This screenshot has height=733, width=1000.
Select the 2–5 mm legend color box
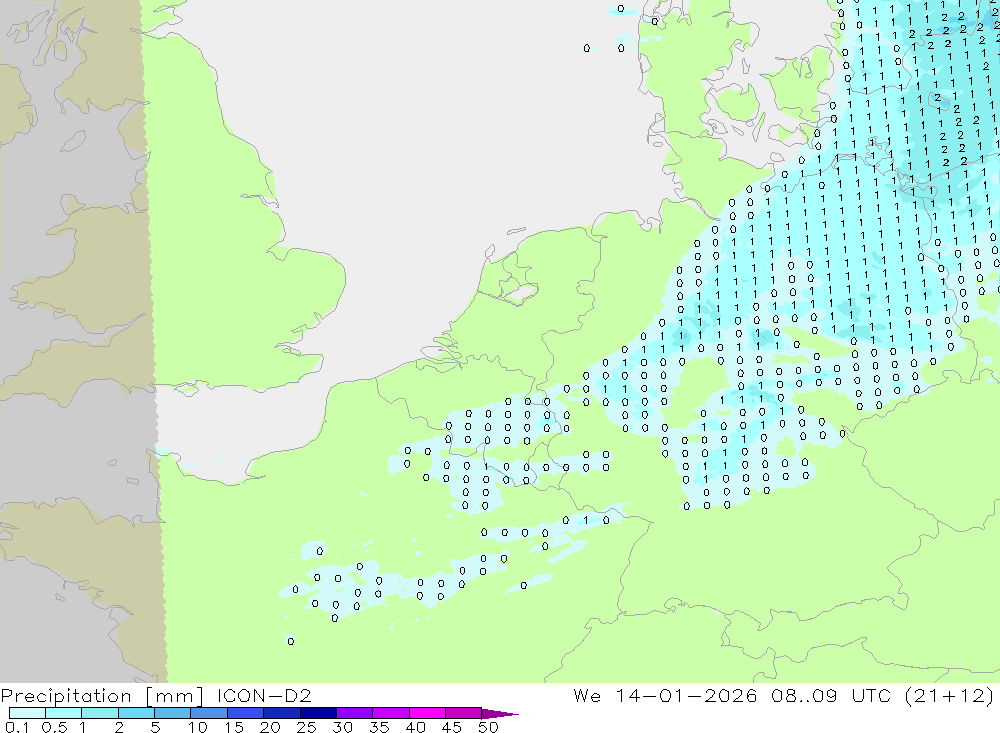tap(136, 713)
